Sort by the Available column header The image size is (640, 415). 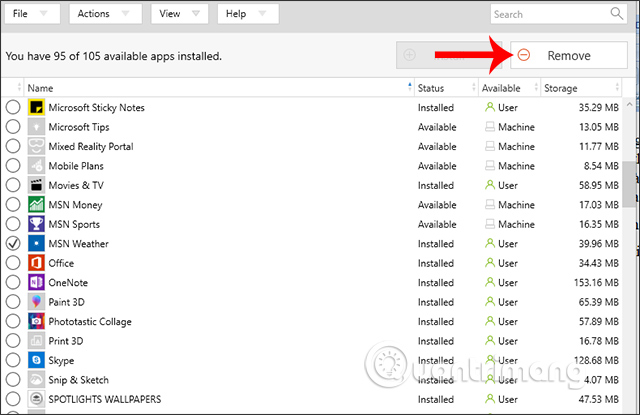[x=509, y=88]
